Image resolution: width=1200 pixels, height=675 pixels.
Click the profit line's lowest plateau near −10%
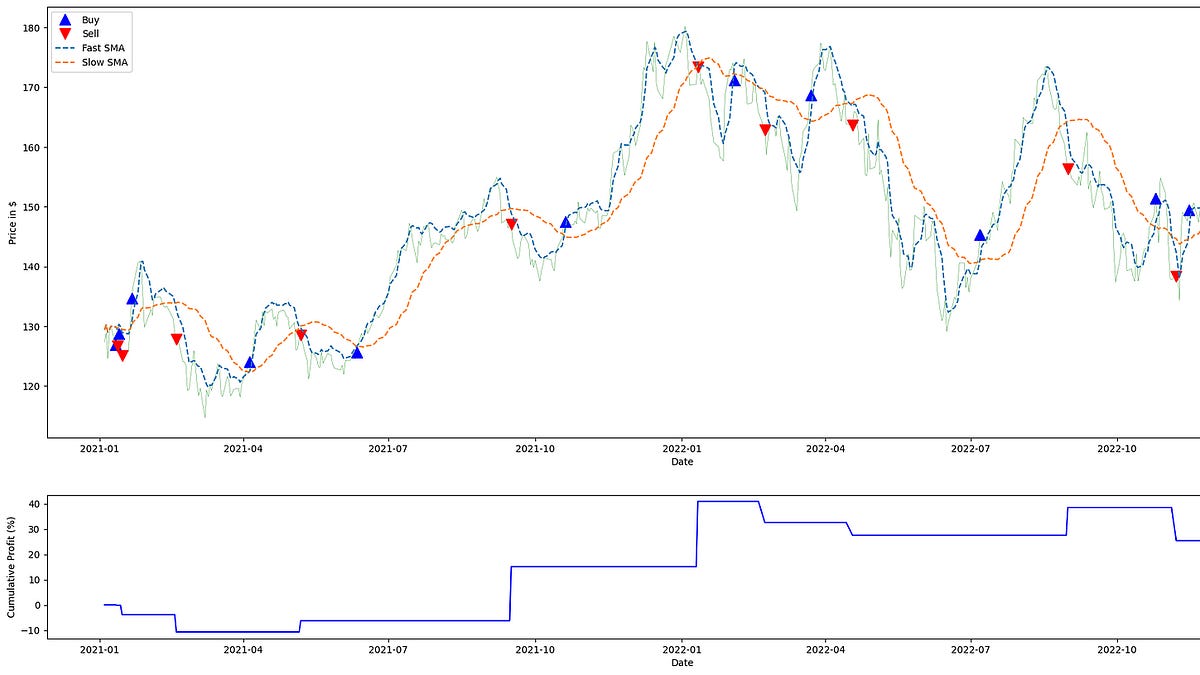point(238,632)
